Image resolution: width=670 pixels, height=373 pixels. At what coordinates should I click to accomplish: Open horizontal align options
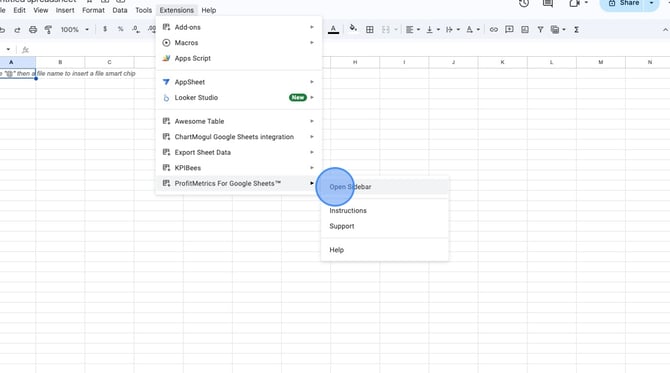(412, 29)
